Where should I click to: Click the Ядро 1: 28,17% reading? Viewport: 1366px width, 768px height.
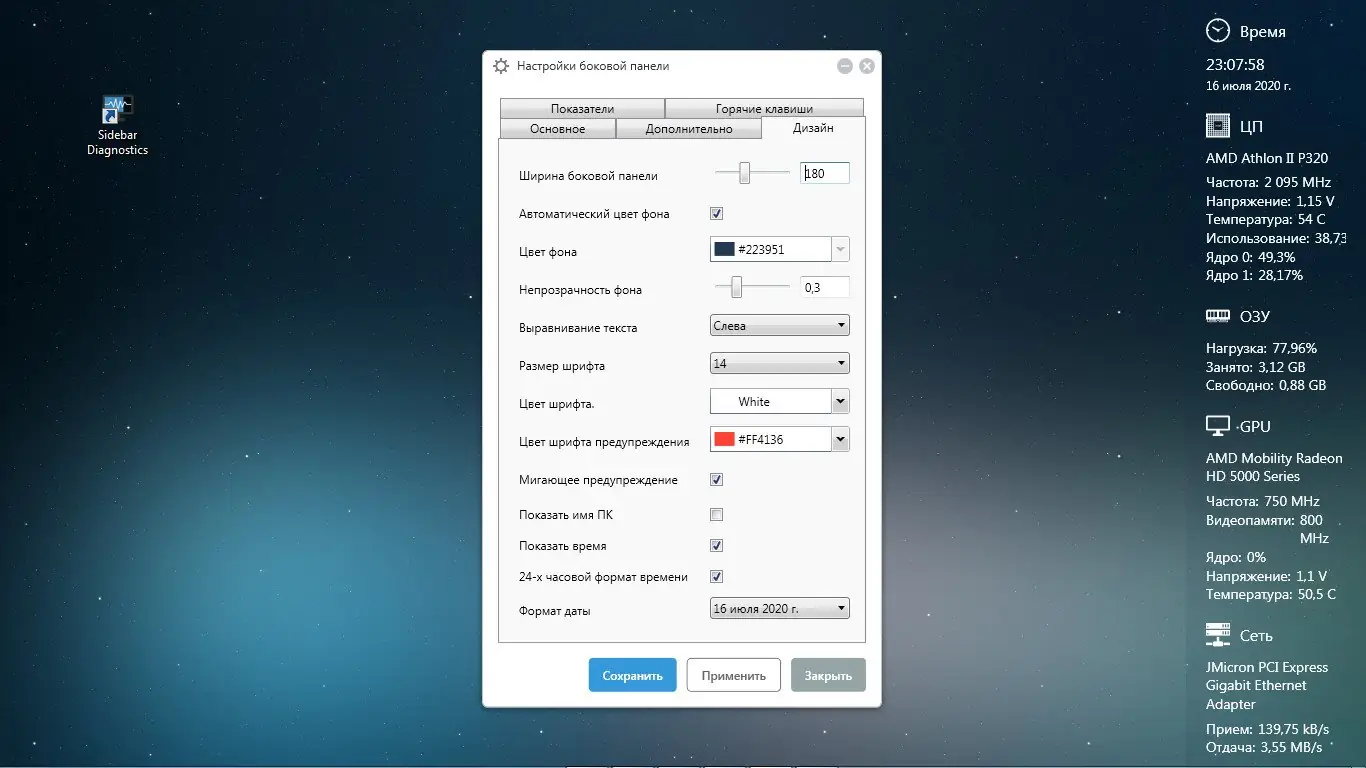pyautogui.click(x=1254, y=275)
